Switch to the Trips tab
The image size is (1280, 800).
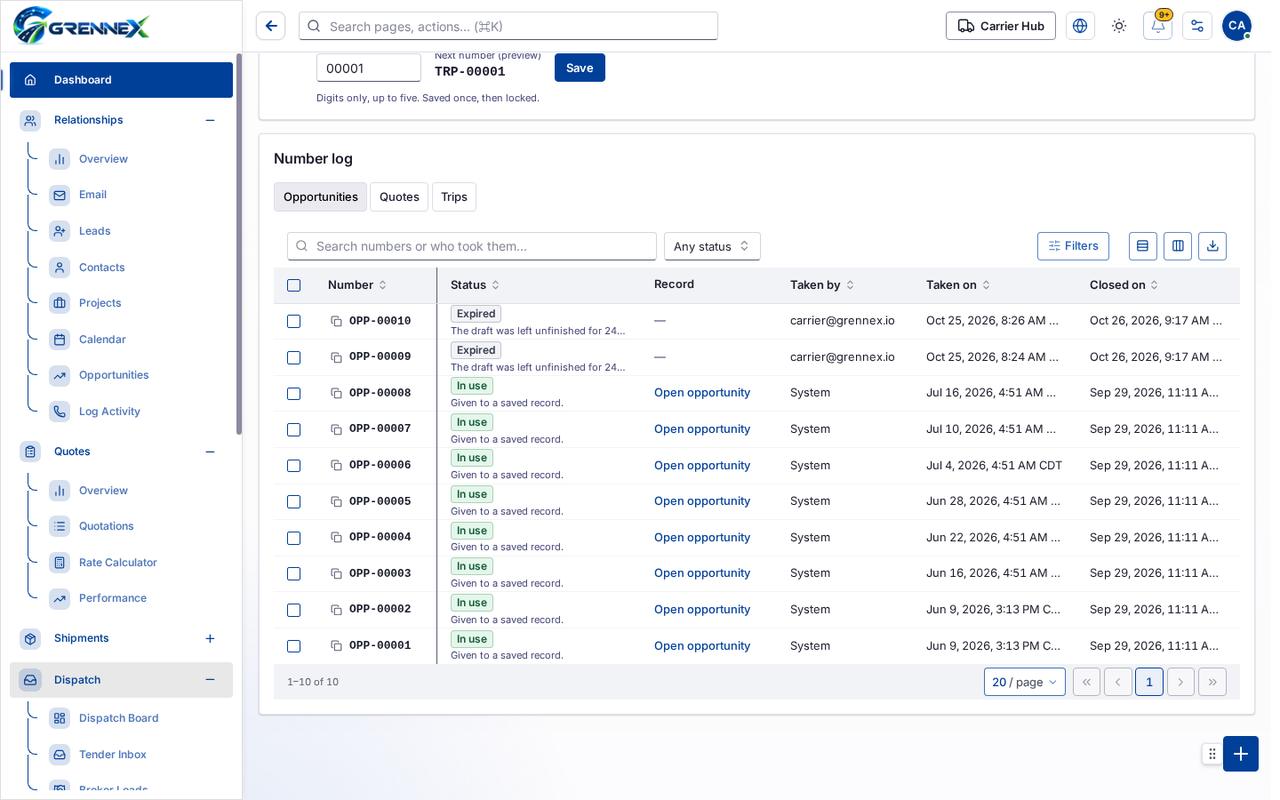pyautogui.click(x=454, y=197)
